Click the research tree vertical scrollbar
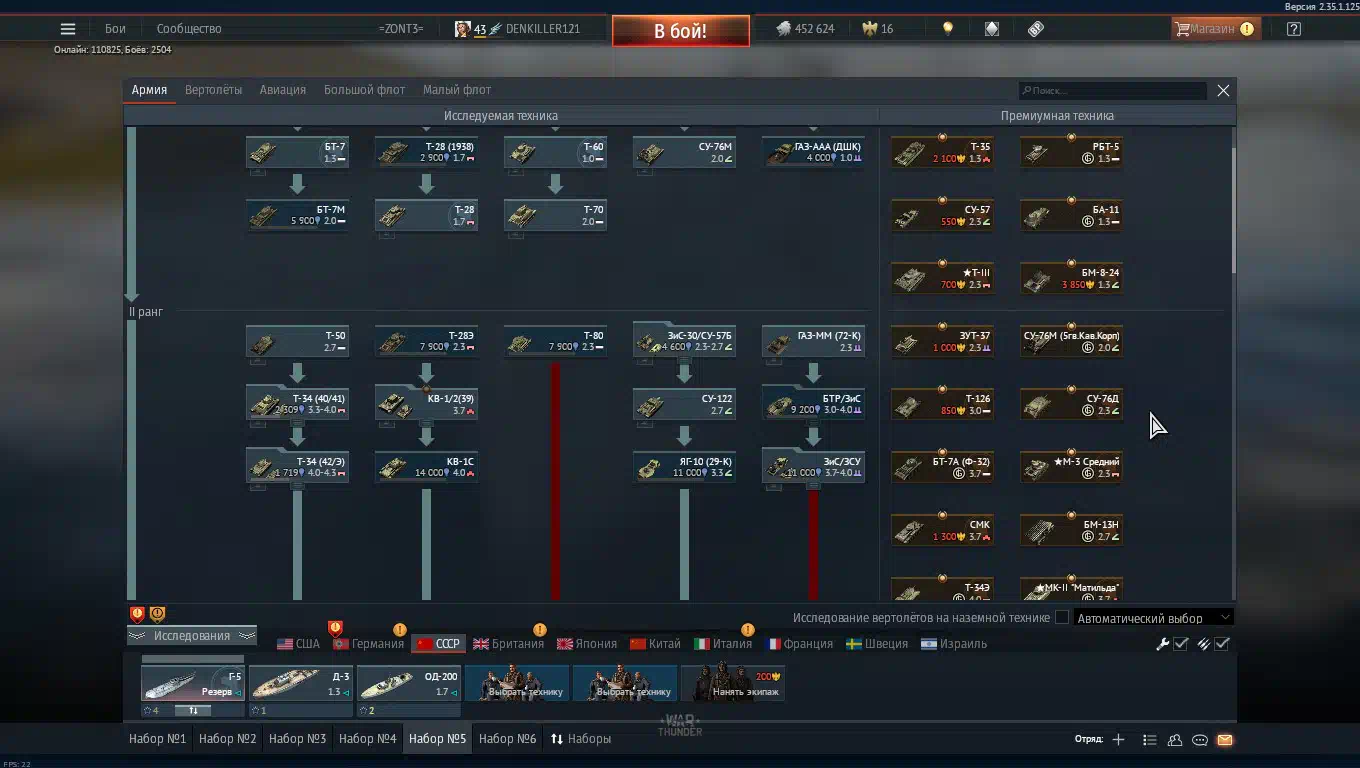Viewport: 1360px width, 768px height. (x=1233, y=210)
